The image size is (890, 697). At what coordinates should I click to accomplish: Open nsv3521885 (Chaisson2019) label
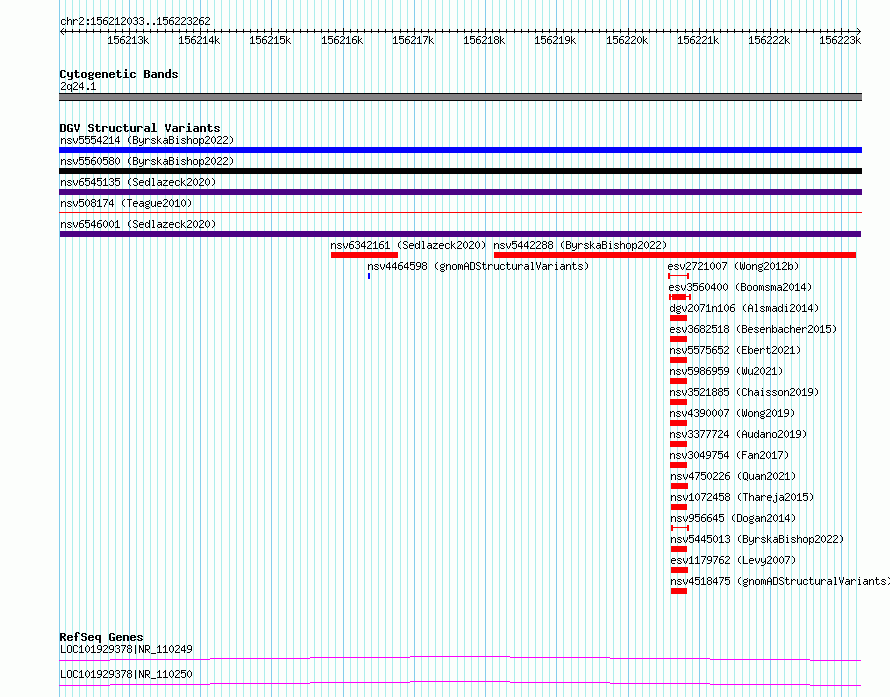(x=744, y=392)
